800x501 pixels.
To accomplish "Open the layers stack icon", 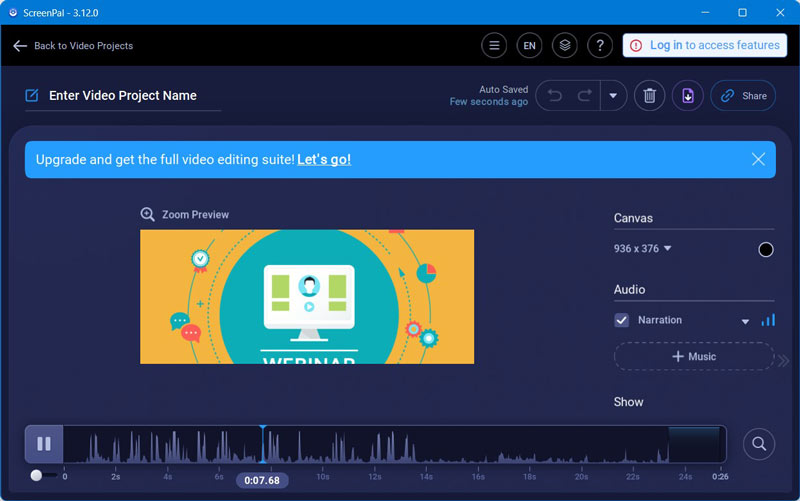I will tap(564, 45).
